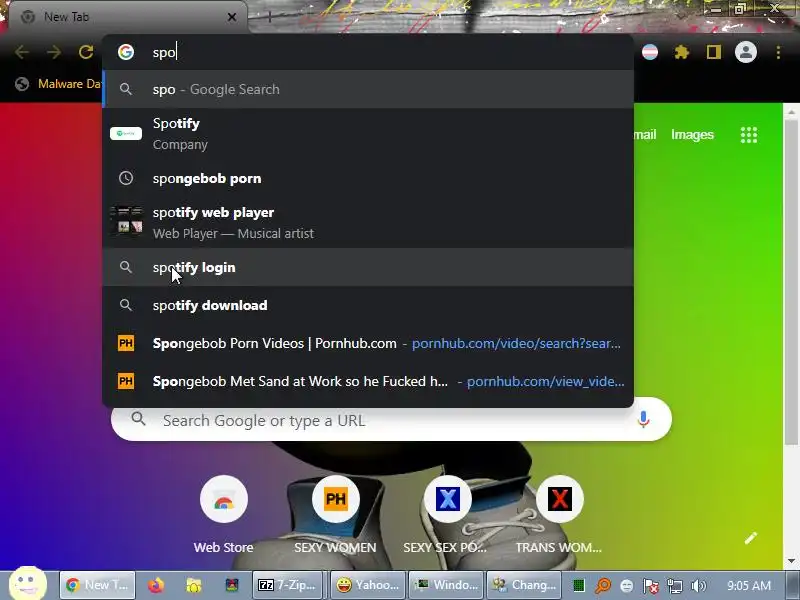800x600 pixels.
Task: Go back using the browser back arrow
Action: [22, 52]
